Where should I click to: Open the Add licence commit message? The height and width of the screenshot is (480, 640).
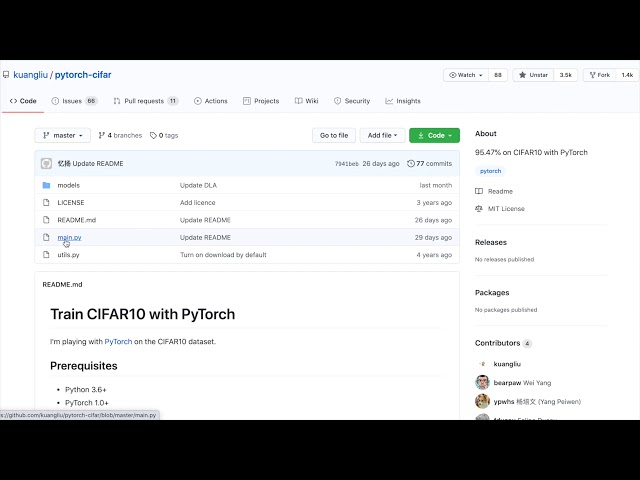tap(198, 202)
